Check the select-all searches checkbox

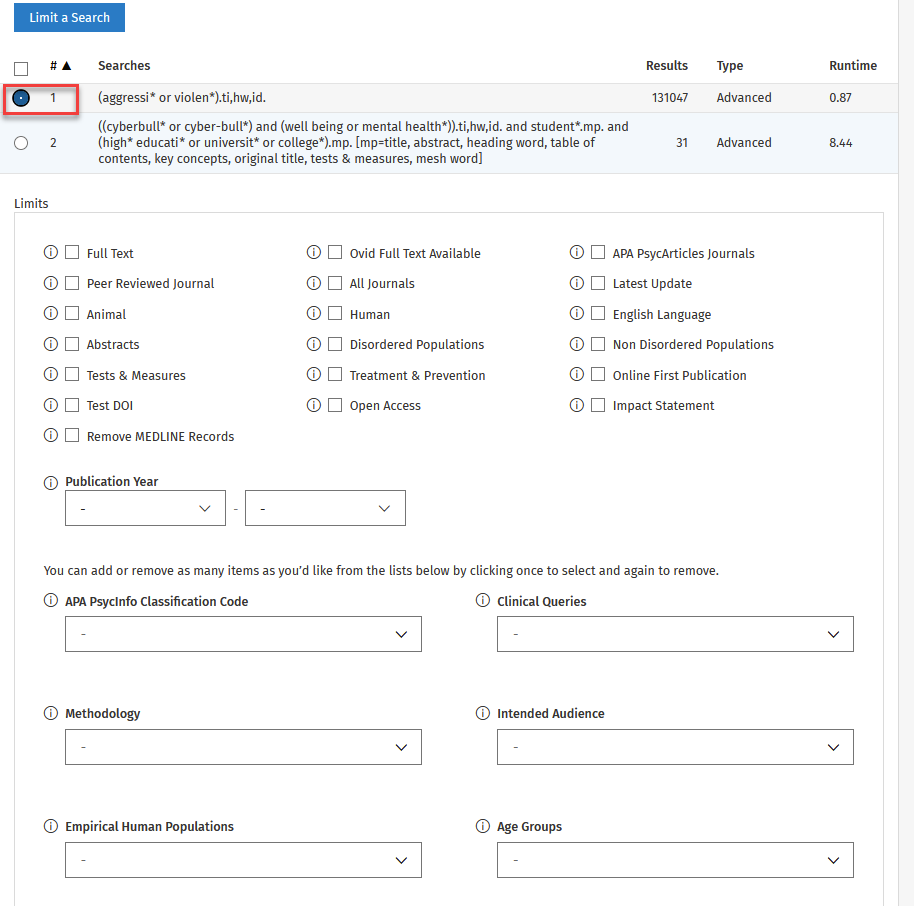21,69
